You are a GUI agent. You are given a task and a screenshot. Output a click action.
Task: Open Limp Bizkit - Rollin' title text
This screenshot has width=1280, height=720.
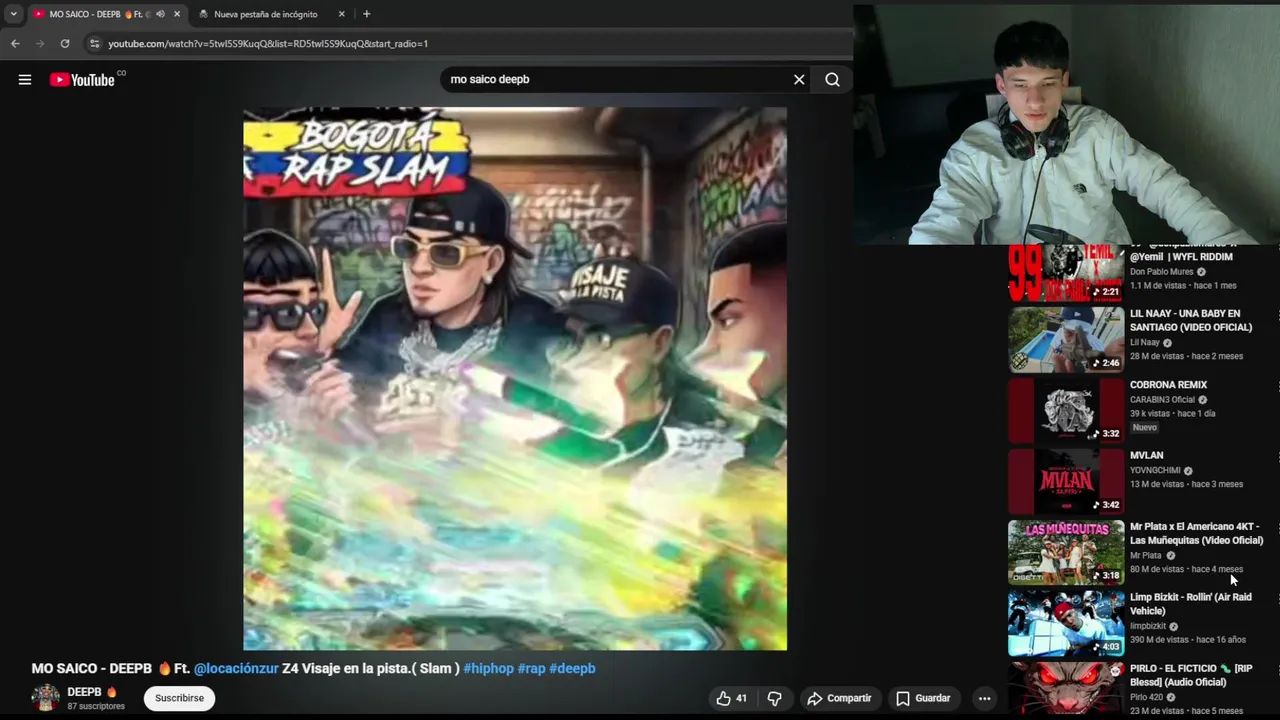(x=1191, y=604)
